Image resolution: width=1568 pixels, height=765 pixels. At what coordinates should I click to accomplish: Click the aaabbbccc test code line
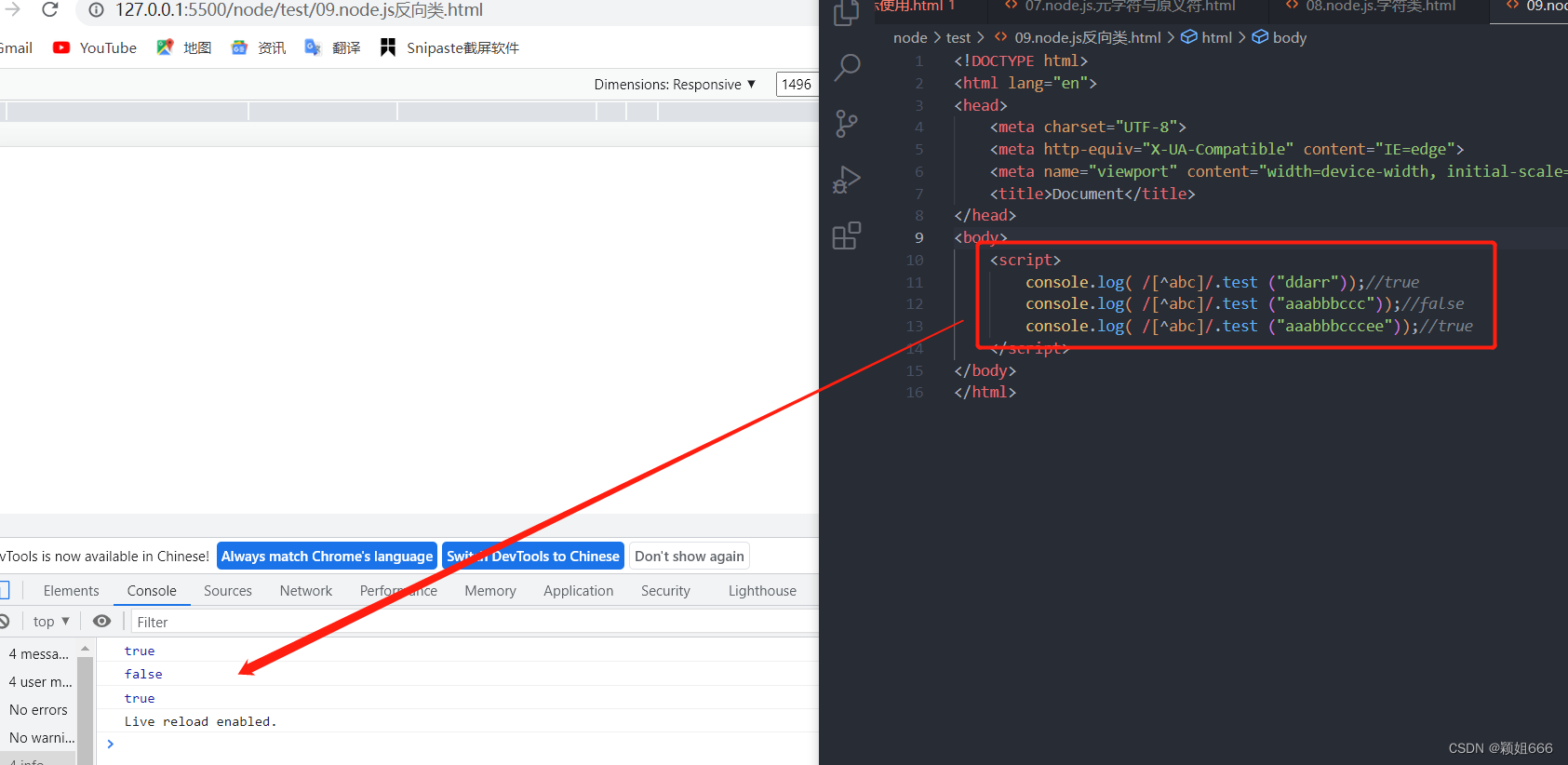[1244, 303]
